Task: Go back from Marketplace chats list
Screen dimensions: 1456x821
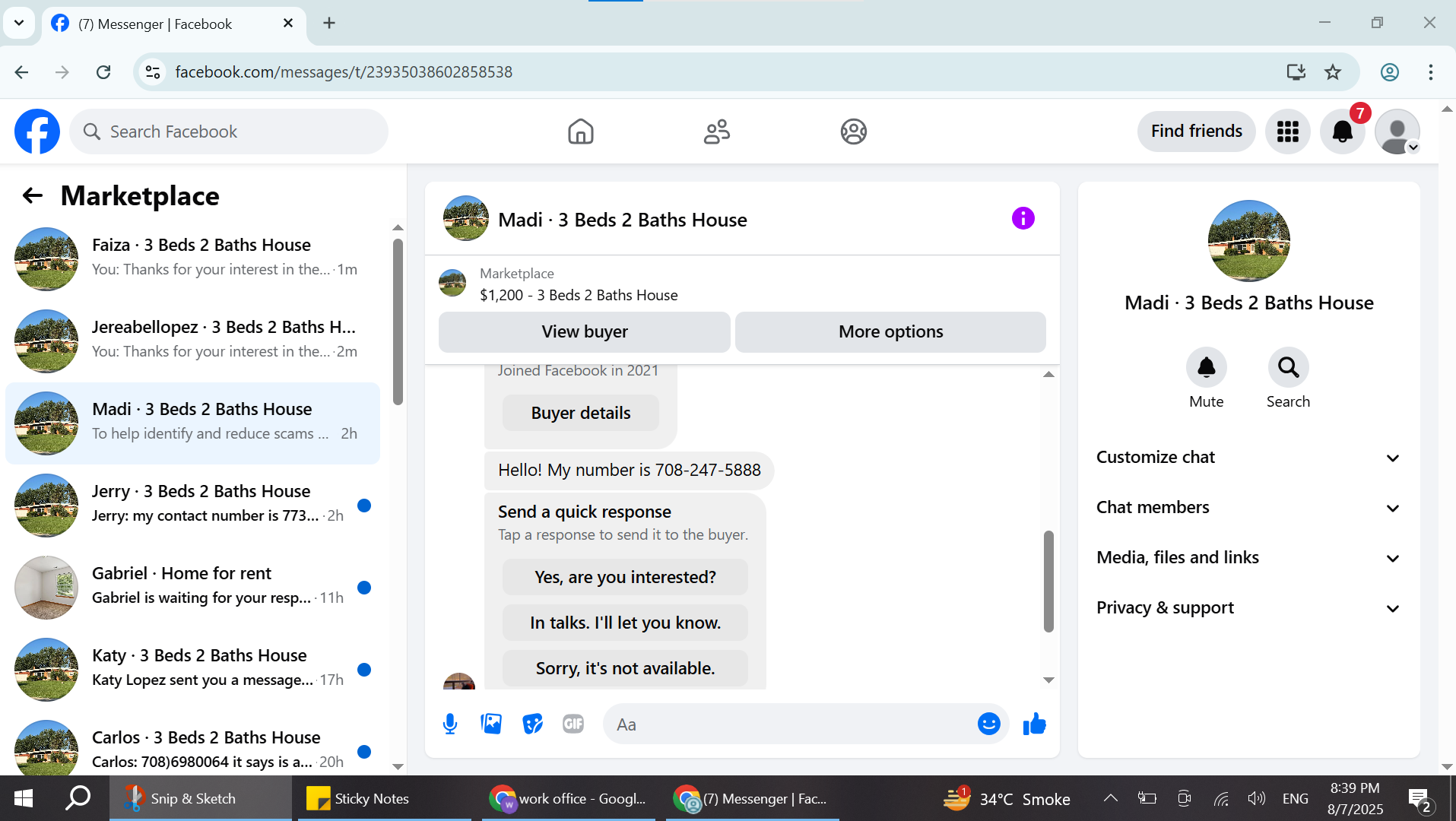Action: (x=32, y=195)
